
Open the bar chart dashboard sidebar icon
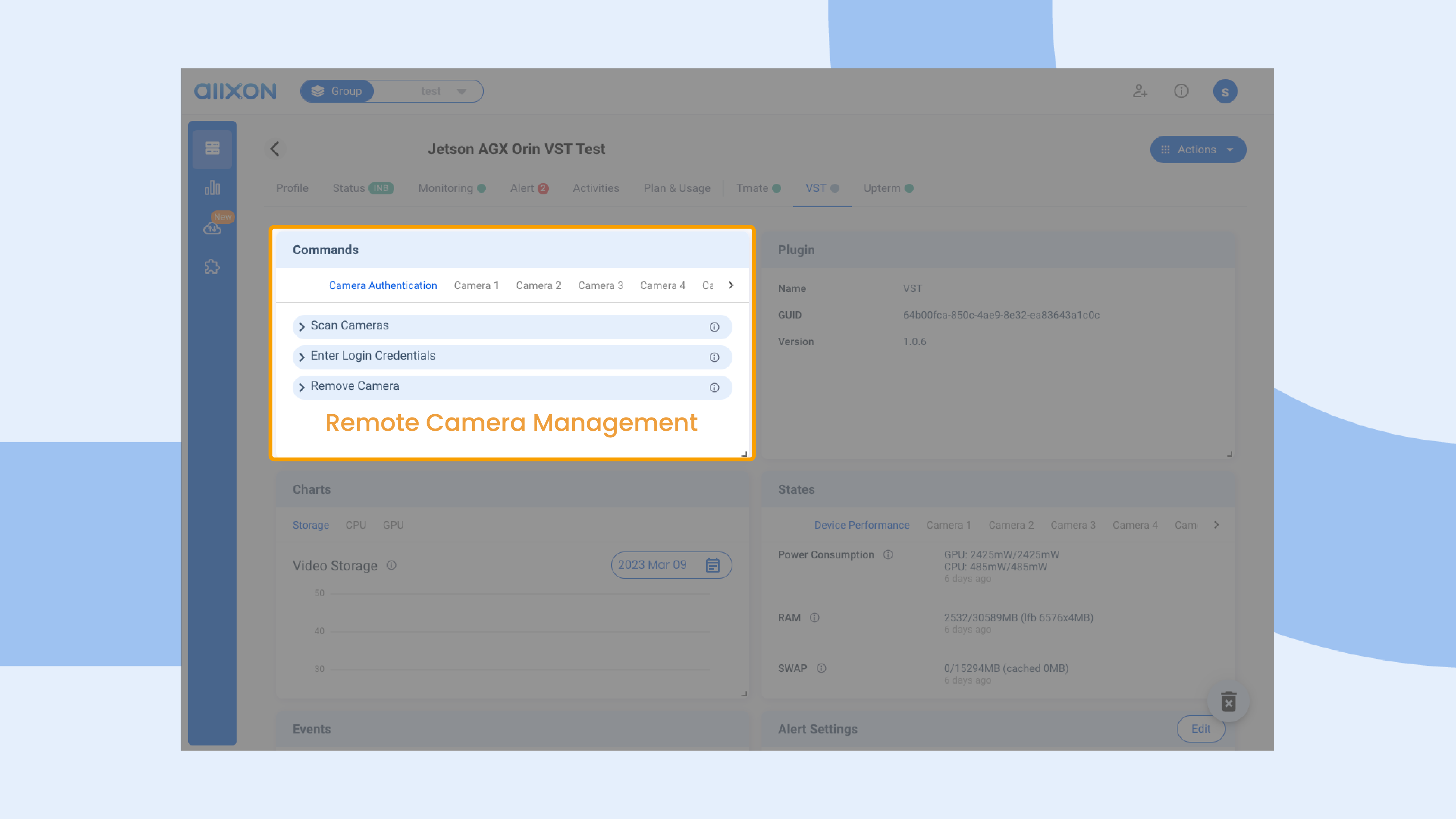[x=212, y=188]
